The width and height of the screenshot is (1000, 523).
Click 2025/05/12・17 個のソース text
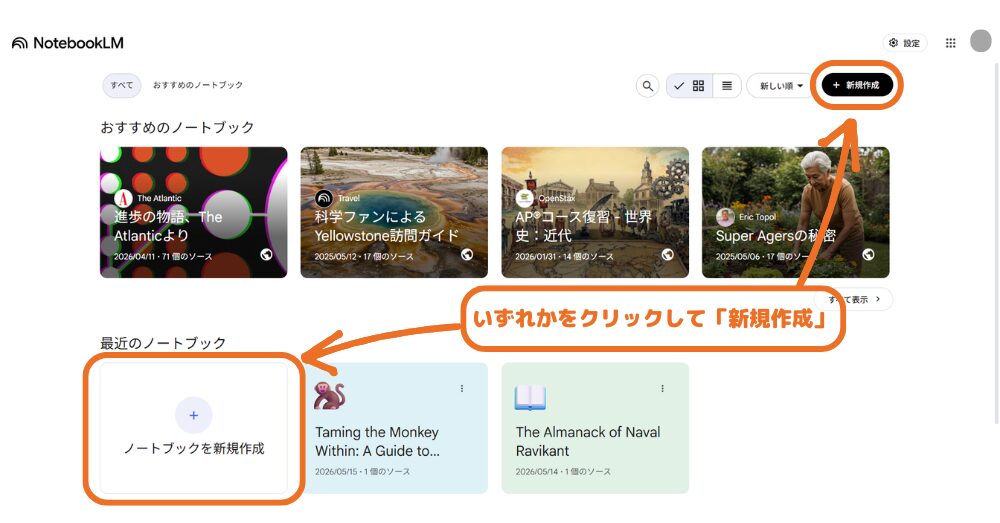[364, 256]
